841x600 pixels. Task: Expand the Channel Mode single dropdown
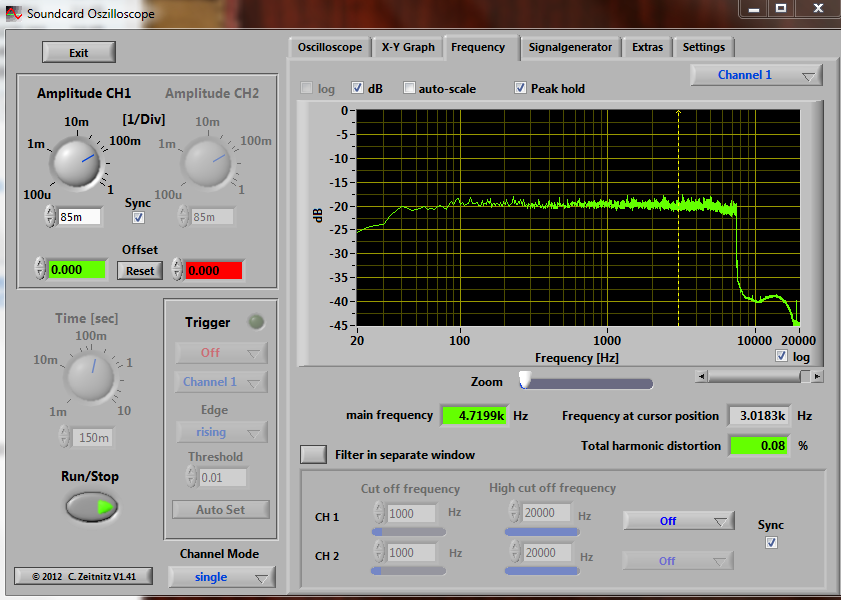[221, 577]
